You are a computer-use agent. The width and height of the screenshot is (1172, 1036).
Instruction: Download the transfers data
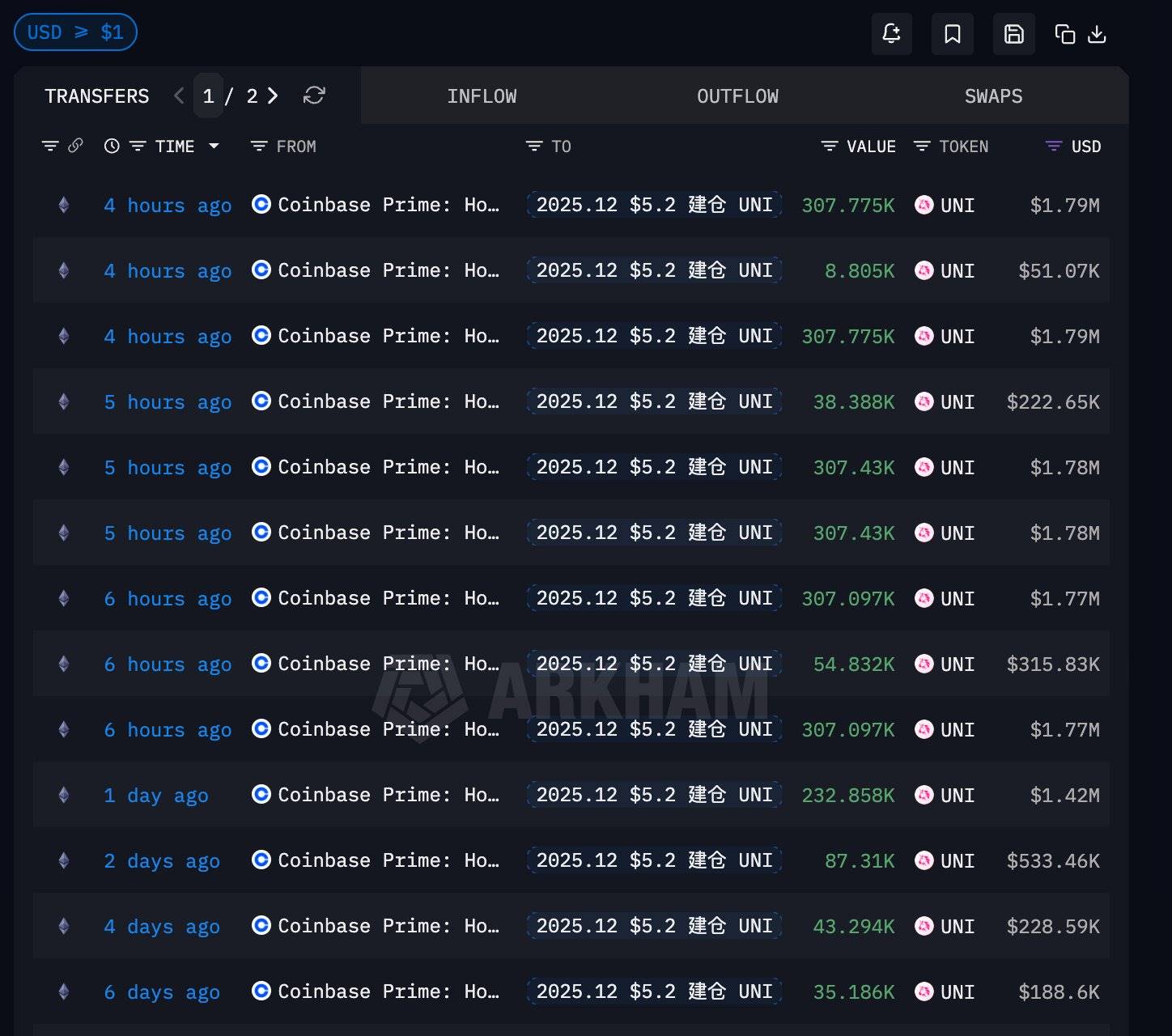tap(1098, 36)
